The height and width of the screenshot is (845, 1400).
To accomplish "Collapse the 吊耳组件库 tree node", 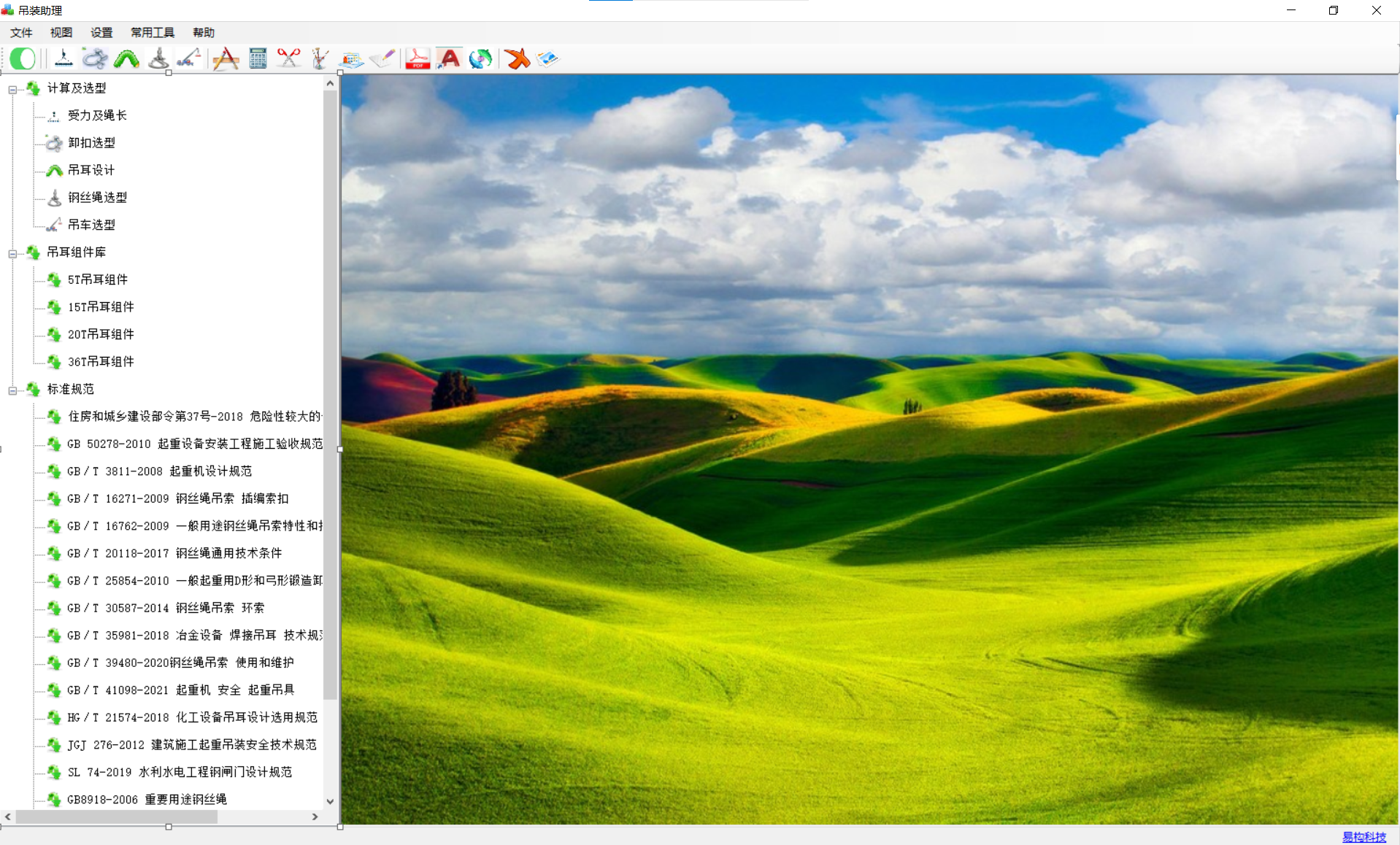I will point(12,254).
